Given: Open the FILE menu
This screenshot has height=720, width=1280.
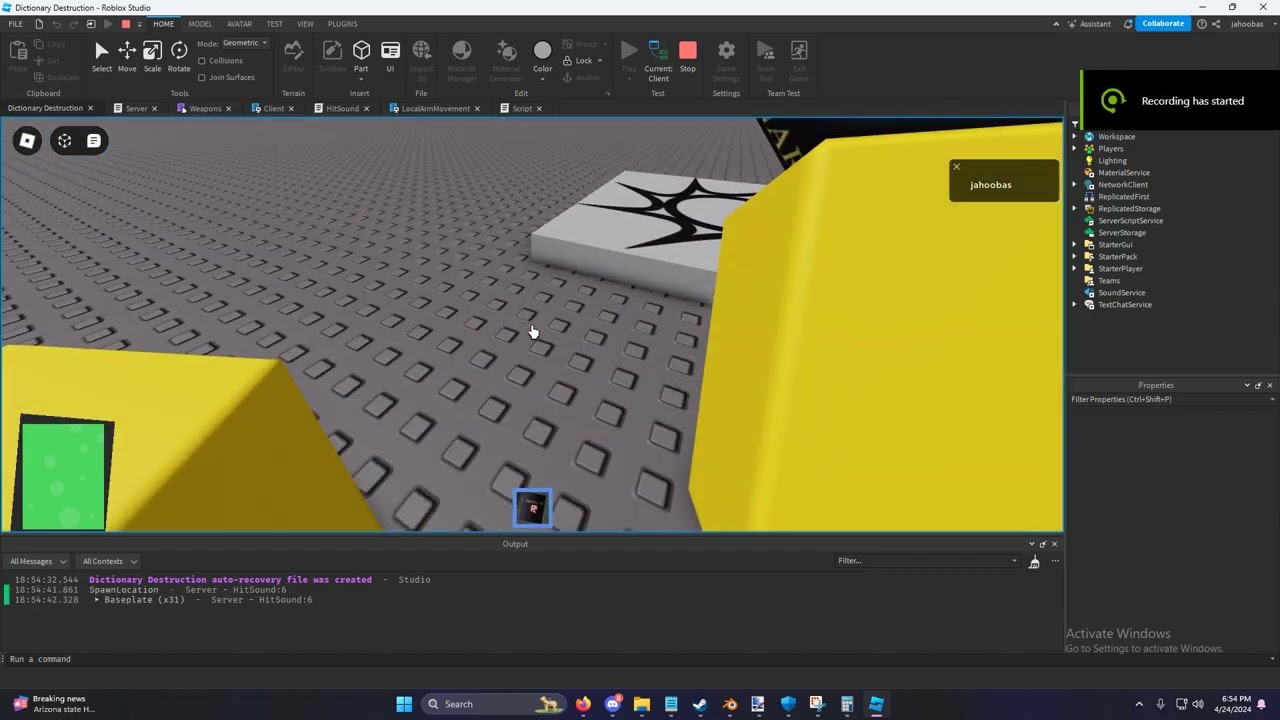Looking at the screenshot, I should 16,24.
